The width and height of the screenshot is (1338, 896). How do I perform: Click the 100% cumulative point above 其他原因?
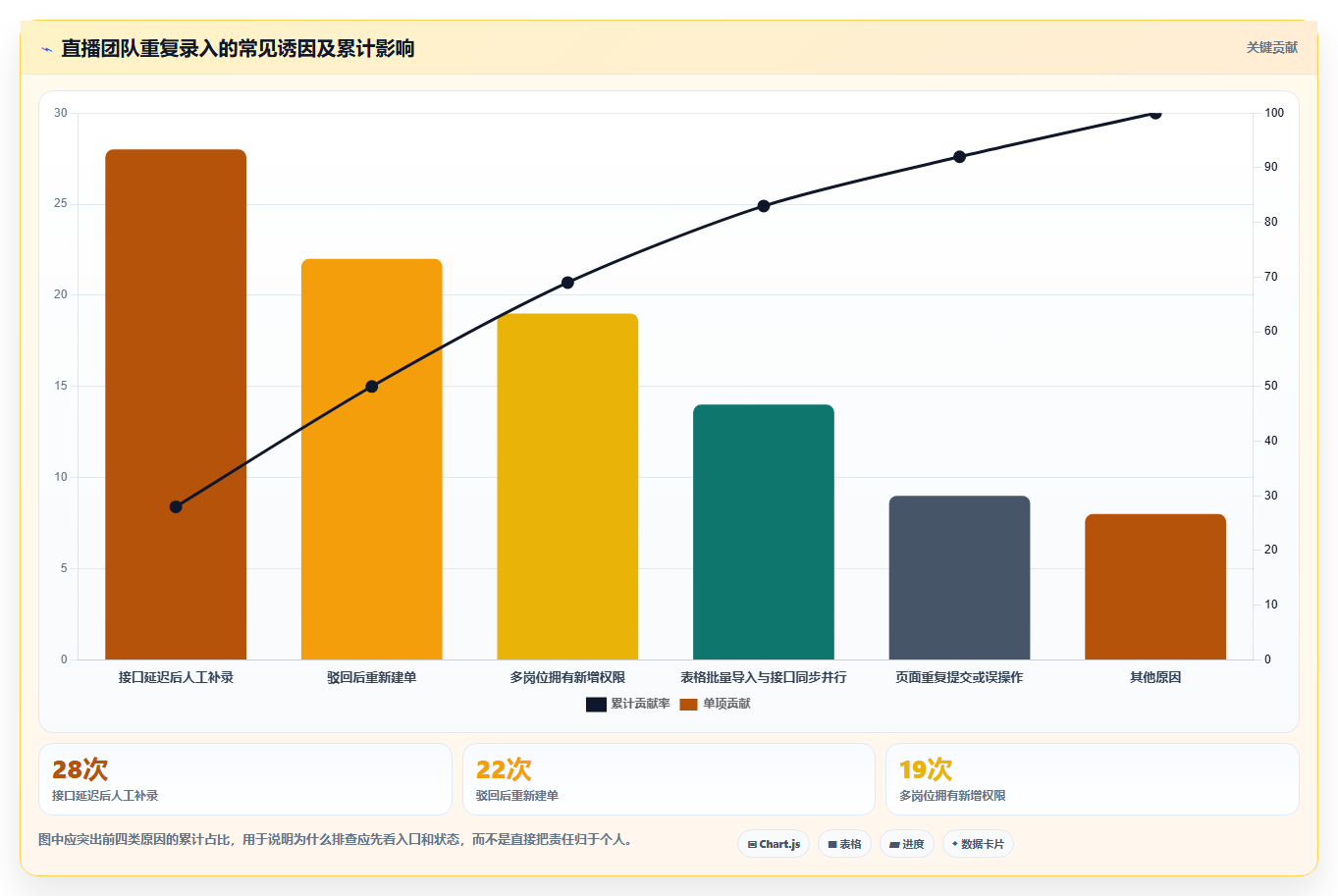(1155, 113)
